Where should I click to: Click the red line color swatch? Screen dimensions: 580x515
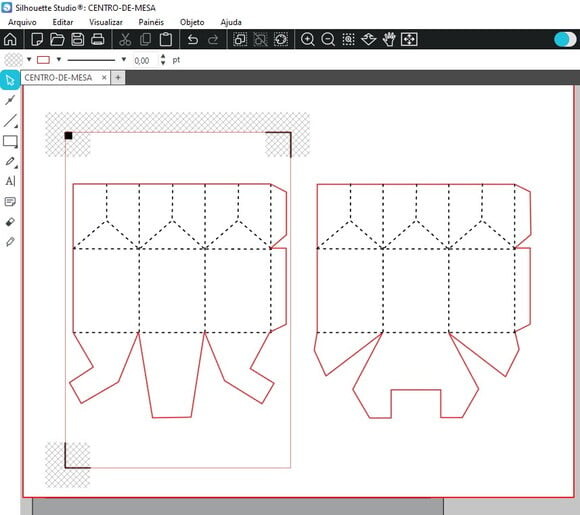pos(43,60)
